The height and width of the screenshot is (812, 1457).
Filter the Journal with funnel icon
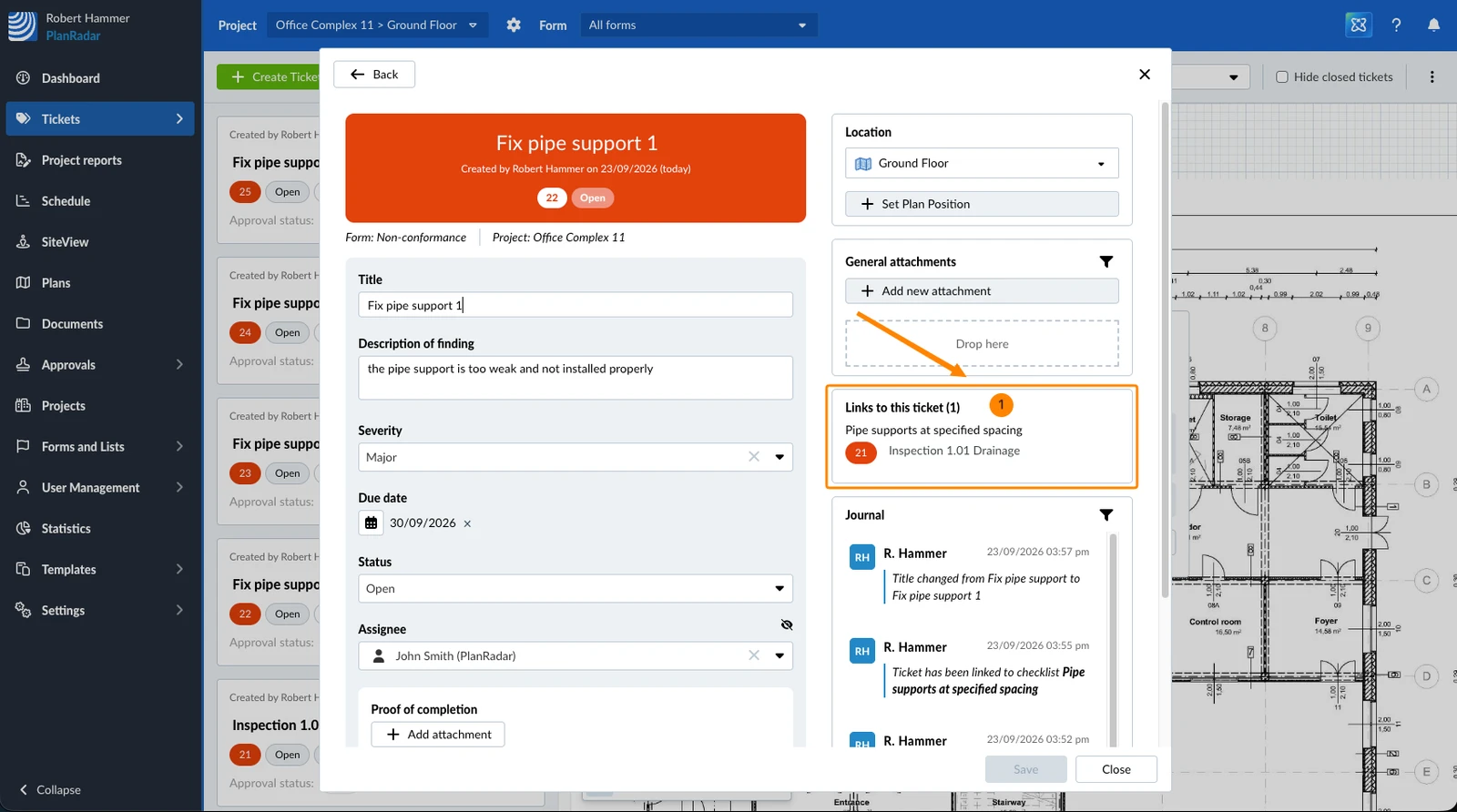click(x=1106, y=515)
